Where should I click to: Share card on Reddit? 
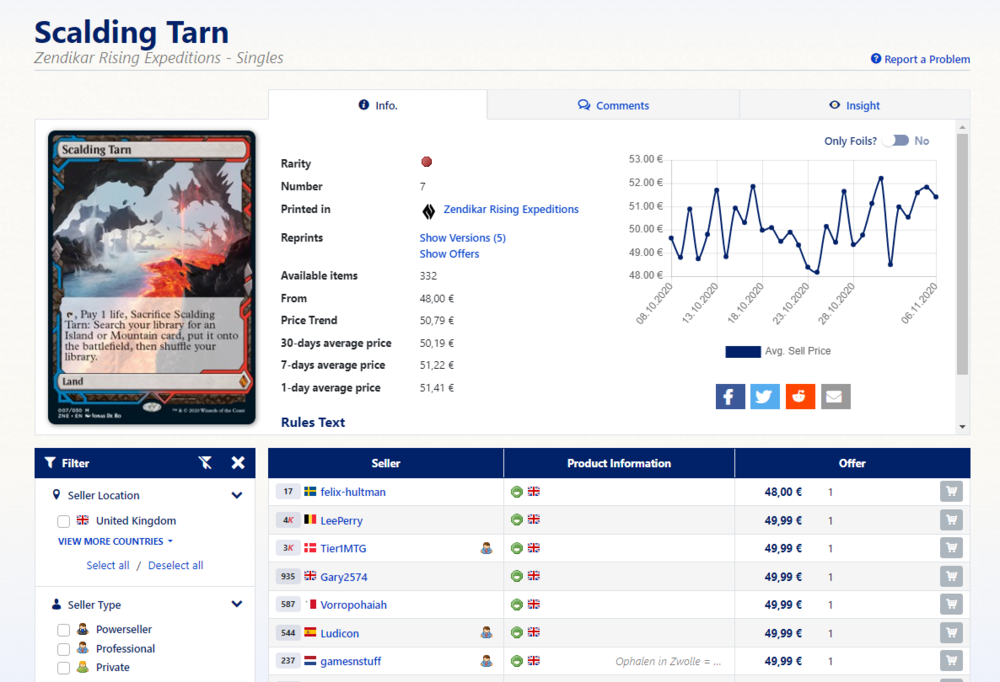tap(800, 397)
